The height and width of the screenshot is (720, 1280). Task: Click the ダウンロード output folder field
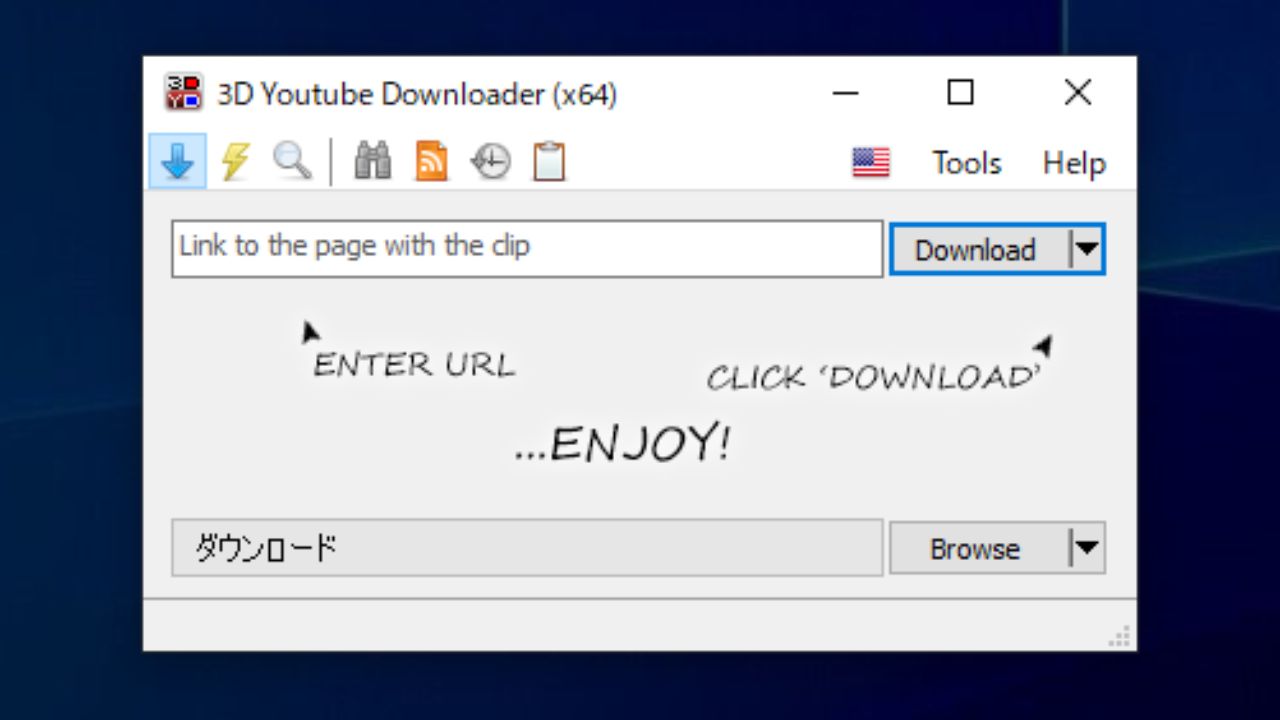click(x=527, y=547)
